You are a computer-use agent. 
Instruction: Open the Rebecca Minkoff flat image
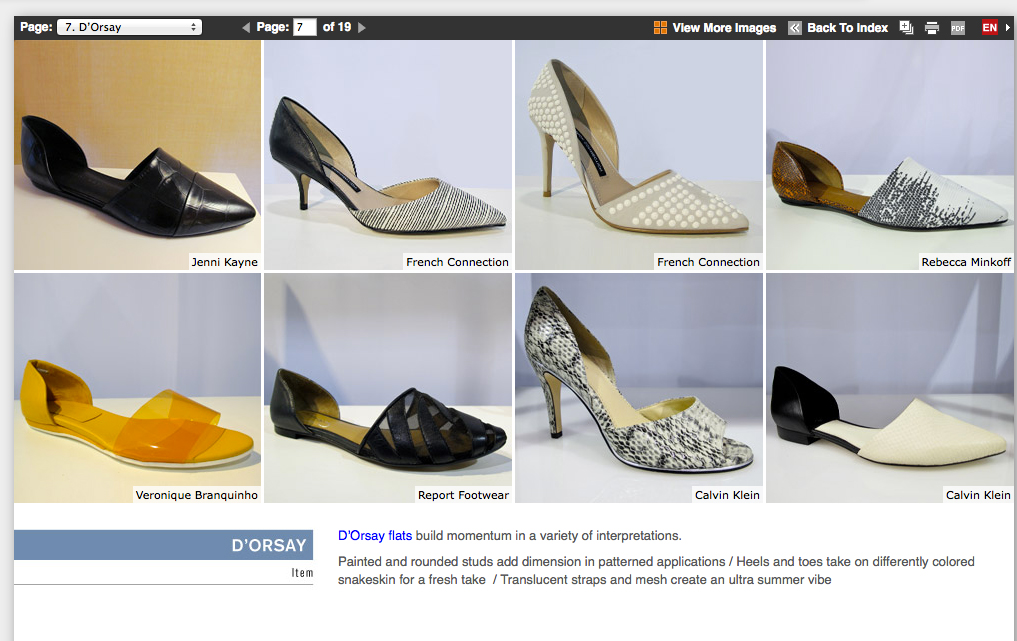[x=890, y=154]
